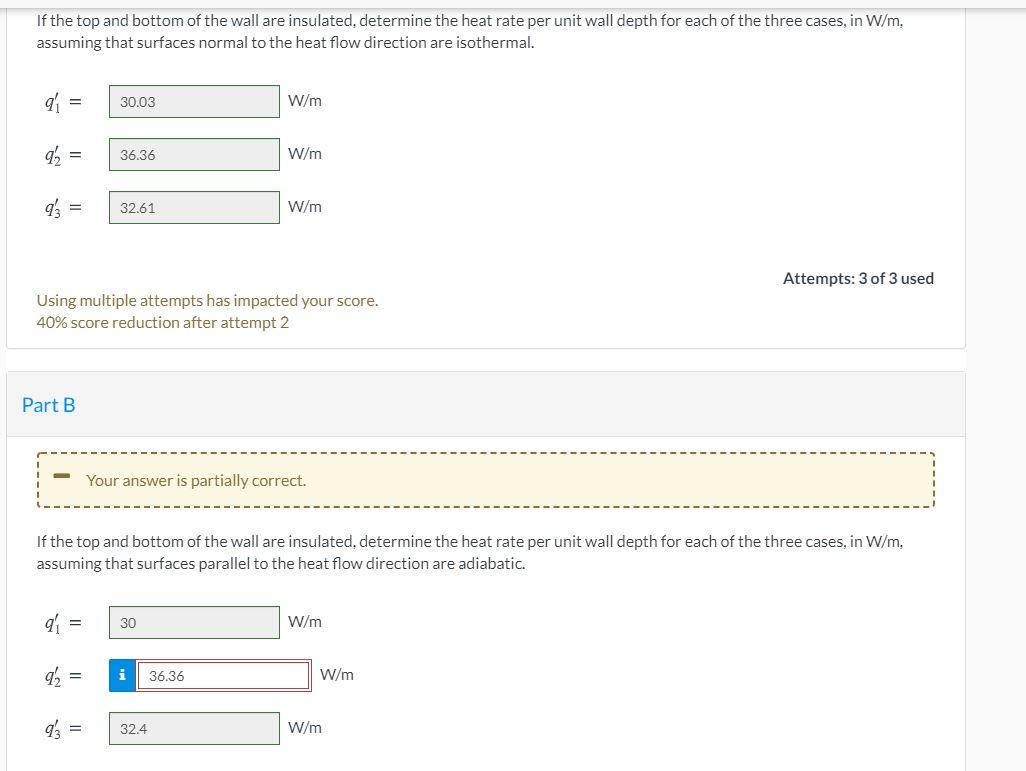
Task: Click the W/m unit beside Part B q2 field
Action: [x=337, y=675]
